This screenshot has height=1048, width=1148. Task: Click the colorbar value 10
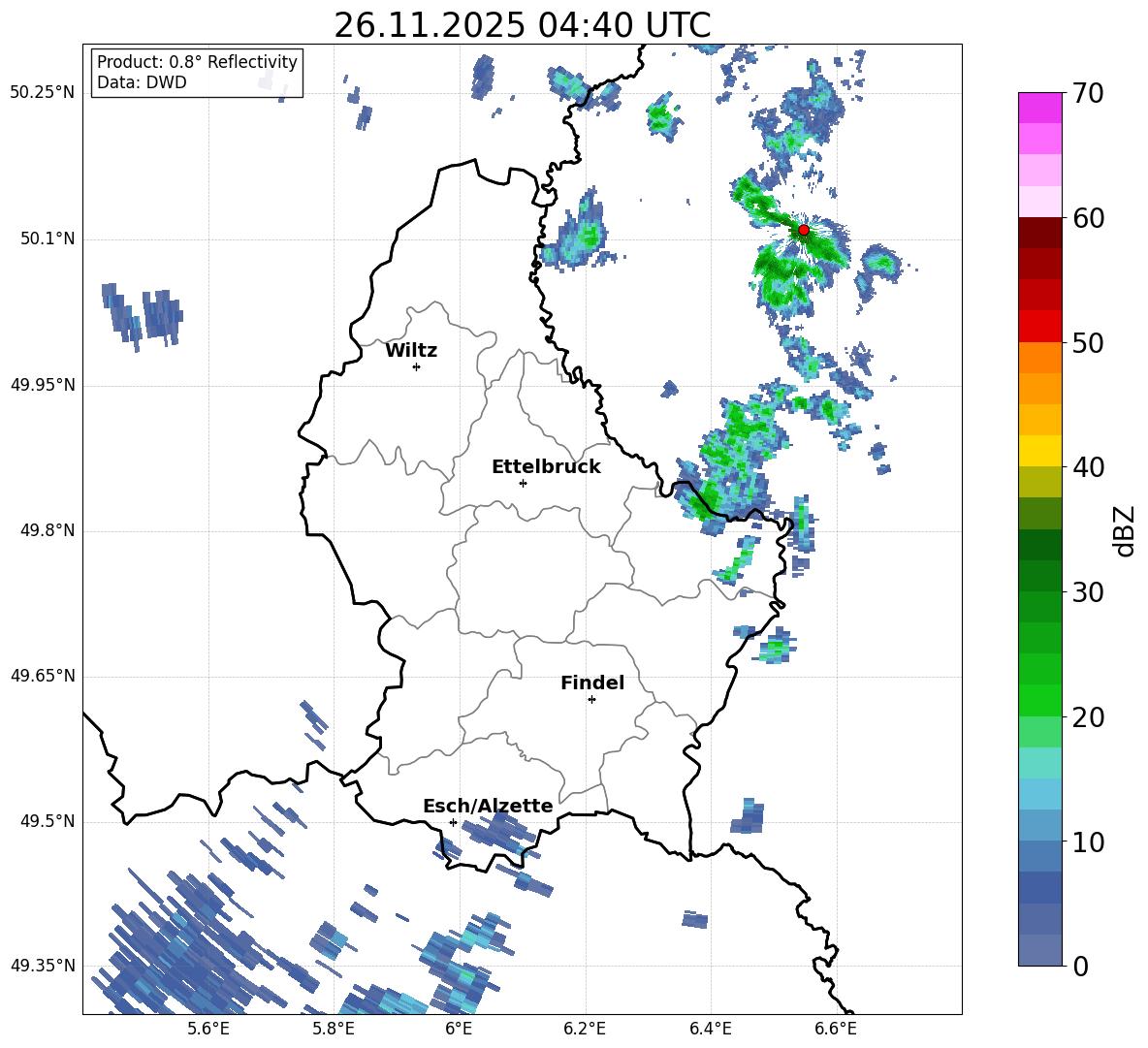coord(1088,842)
